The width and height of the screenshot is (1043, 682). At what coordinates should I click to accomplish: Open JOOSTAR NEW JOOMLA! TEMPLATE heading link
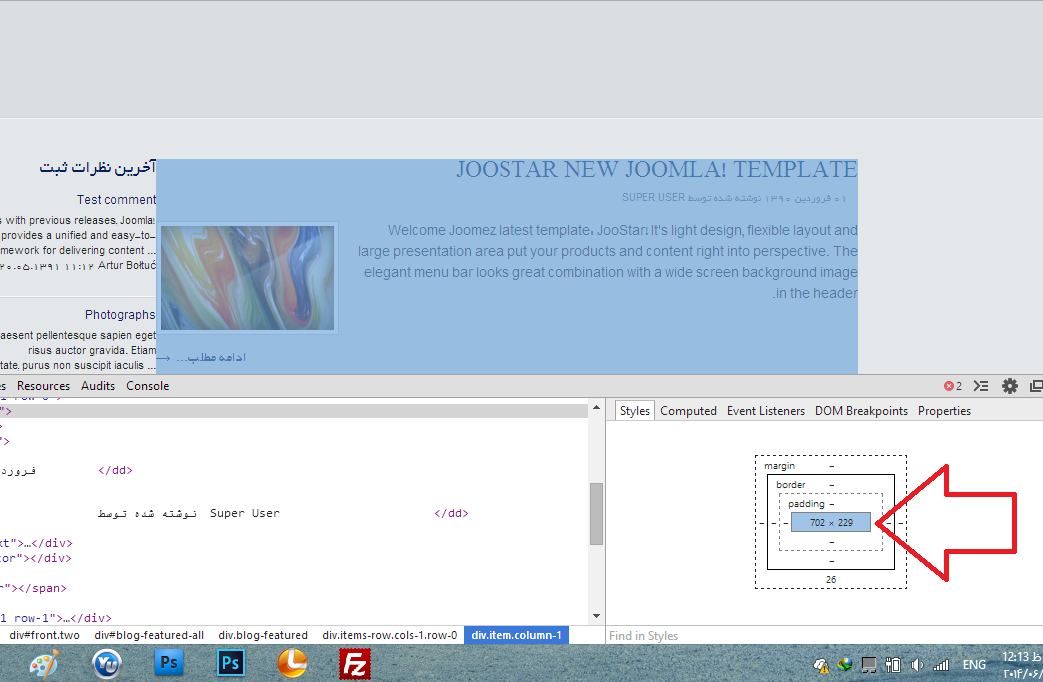coord(657,169)
